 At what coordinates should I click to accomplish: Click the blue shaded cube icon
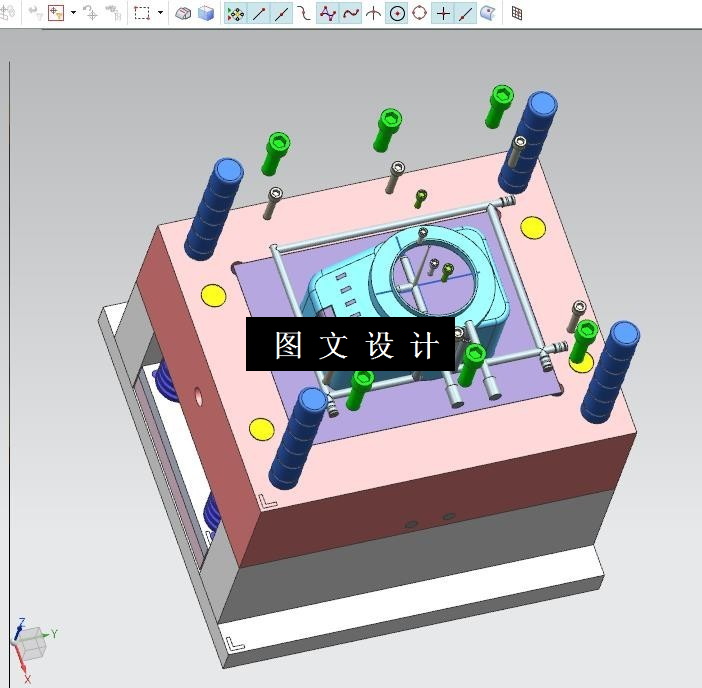point(206,13)
